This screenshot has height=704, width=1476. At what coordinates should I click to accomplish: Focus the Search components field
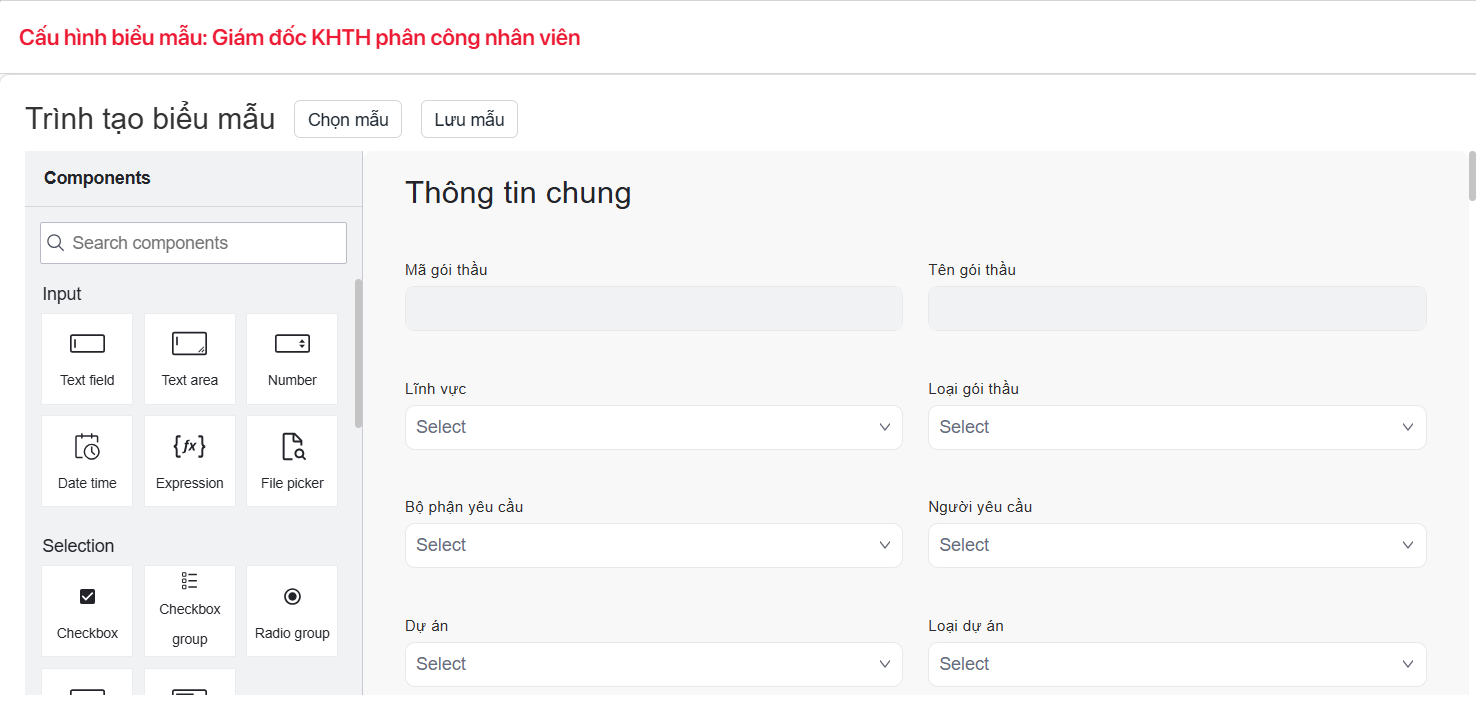click(205, 243)
